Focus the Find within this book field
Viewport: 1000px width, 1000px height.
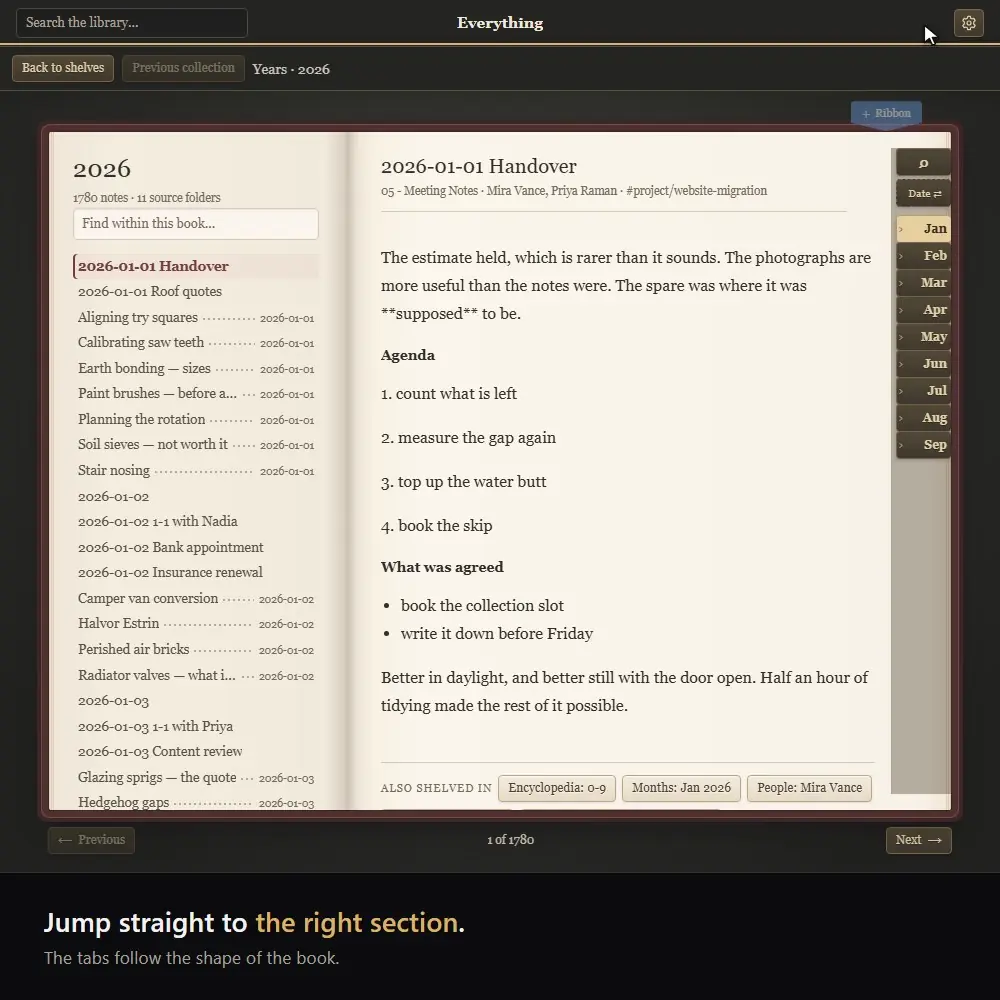click(196, 224)
